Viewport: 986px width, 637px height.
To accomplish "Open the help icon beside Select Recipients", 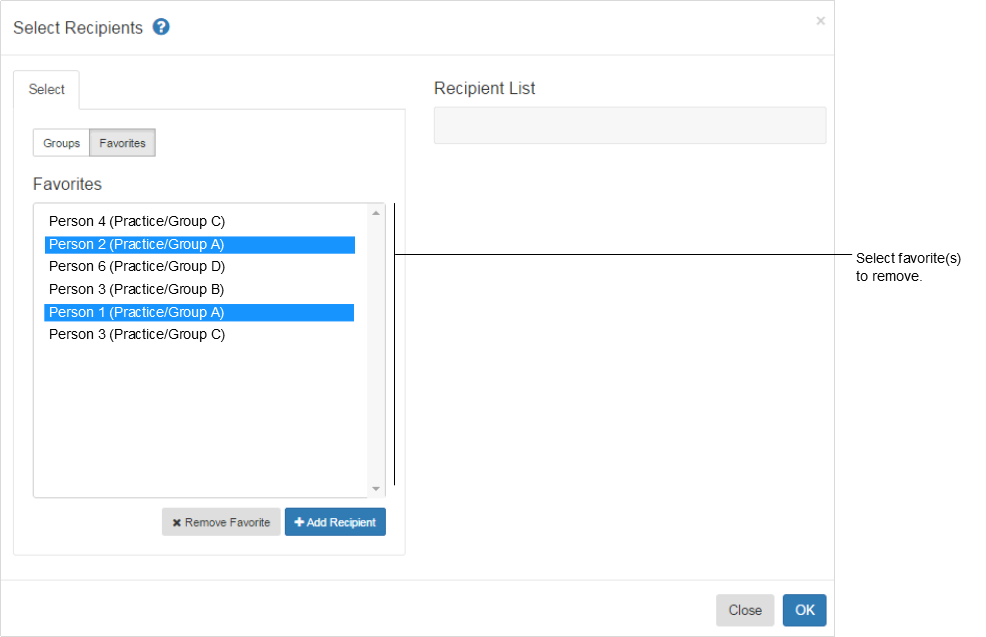I will coord(161,27).
